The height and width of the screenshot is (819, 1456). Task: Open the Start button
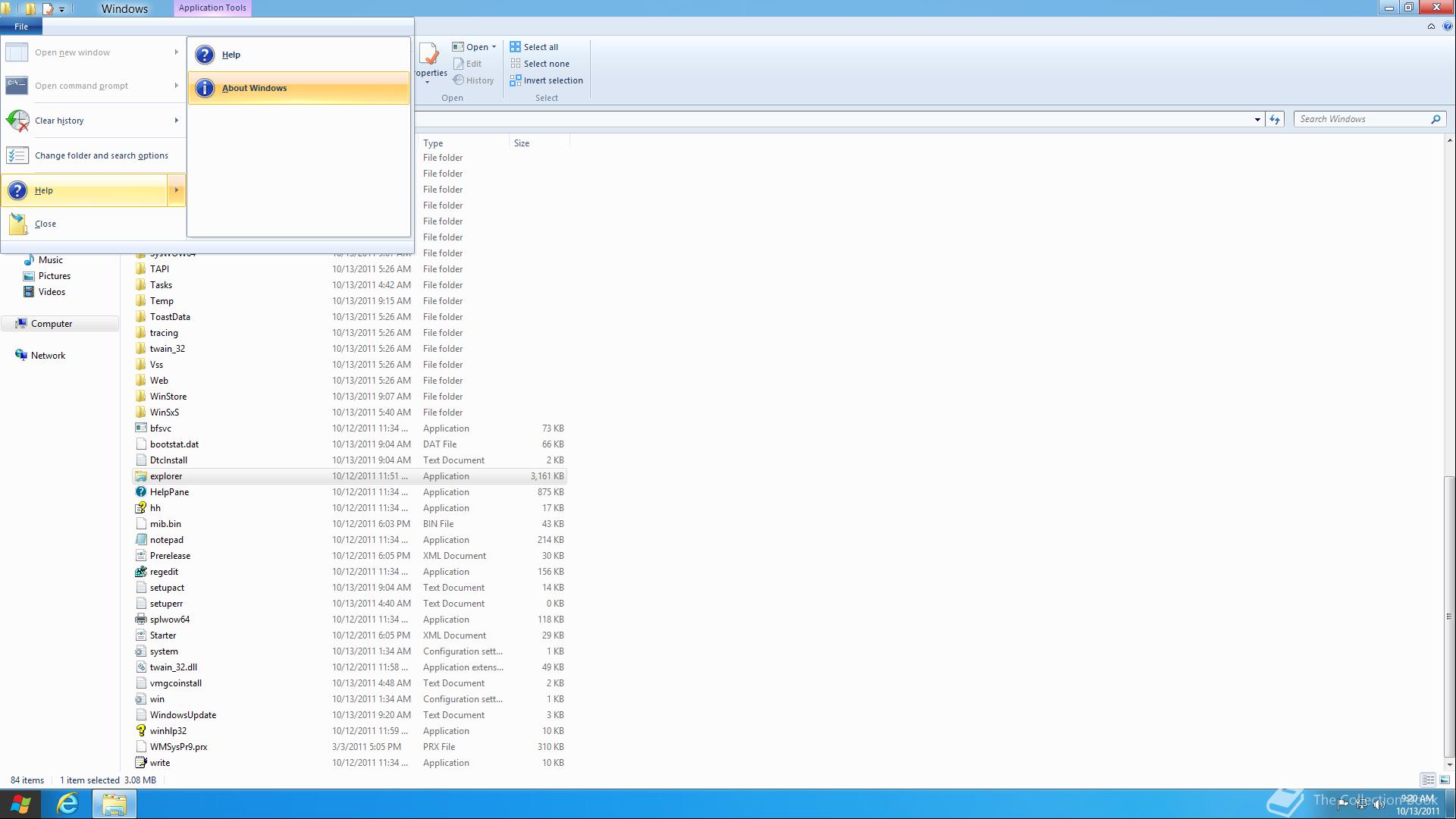[20, 805]
